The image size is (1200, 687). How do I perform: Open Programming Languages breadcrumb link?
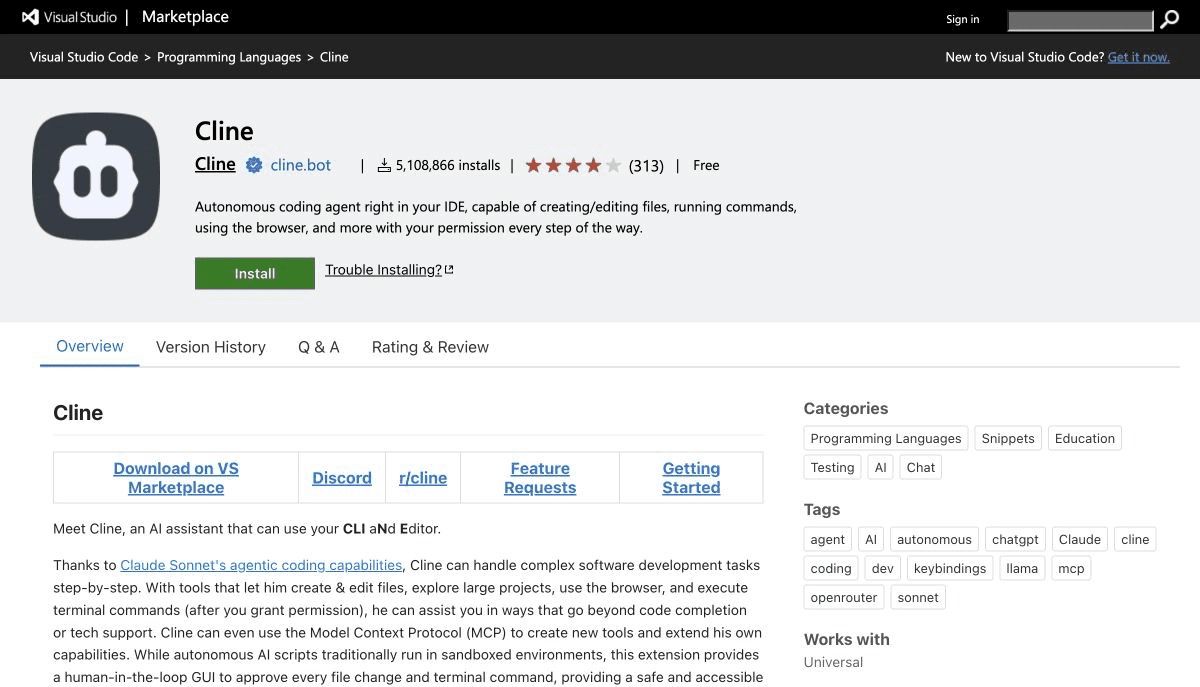(x=229, y=57)
